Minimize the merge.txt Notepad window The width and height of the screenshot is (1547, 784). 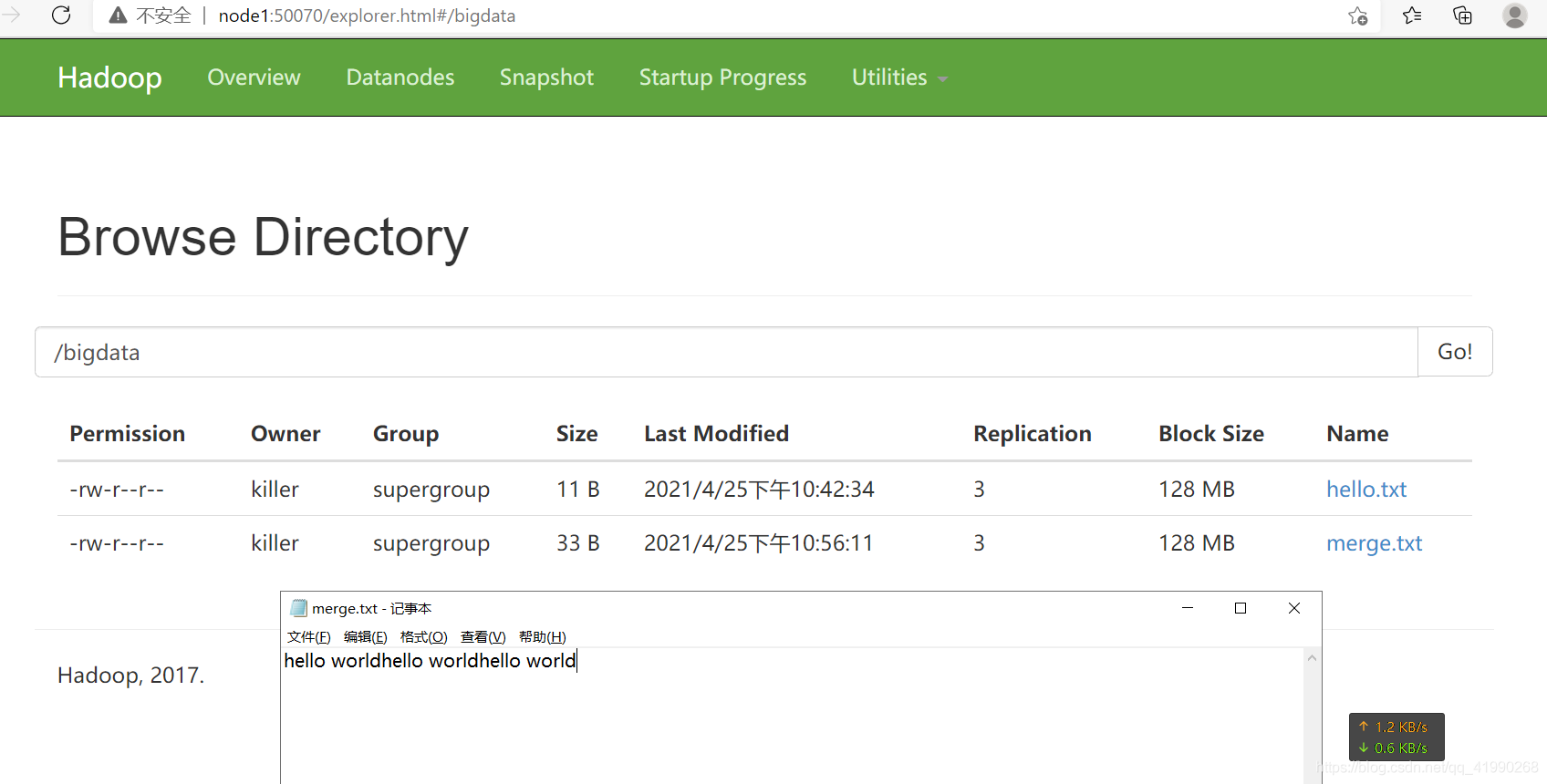(x=1188, y=608)
